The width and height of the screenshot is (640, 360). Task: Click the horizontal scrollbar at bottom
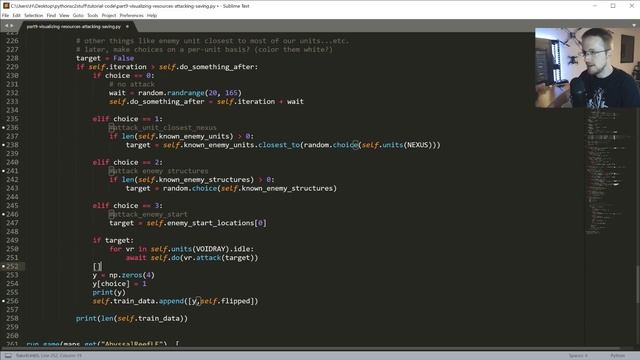(x=310, y=349)
